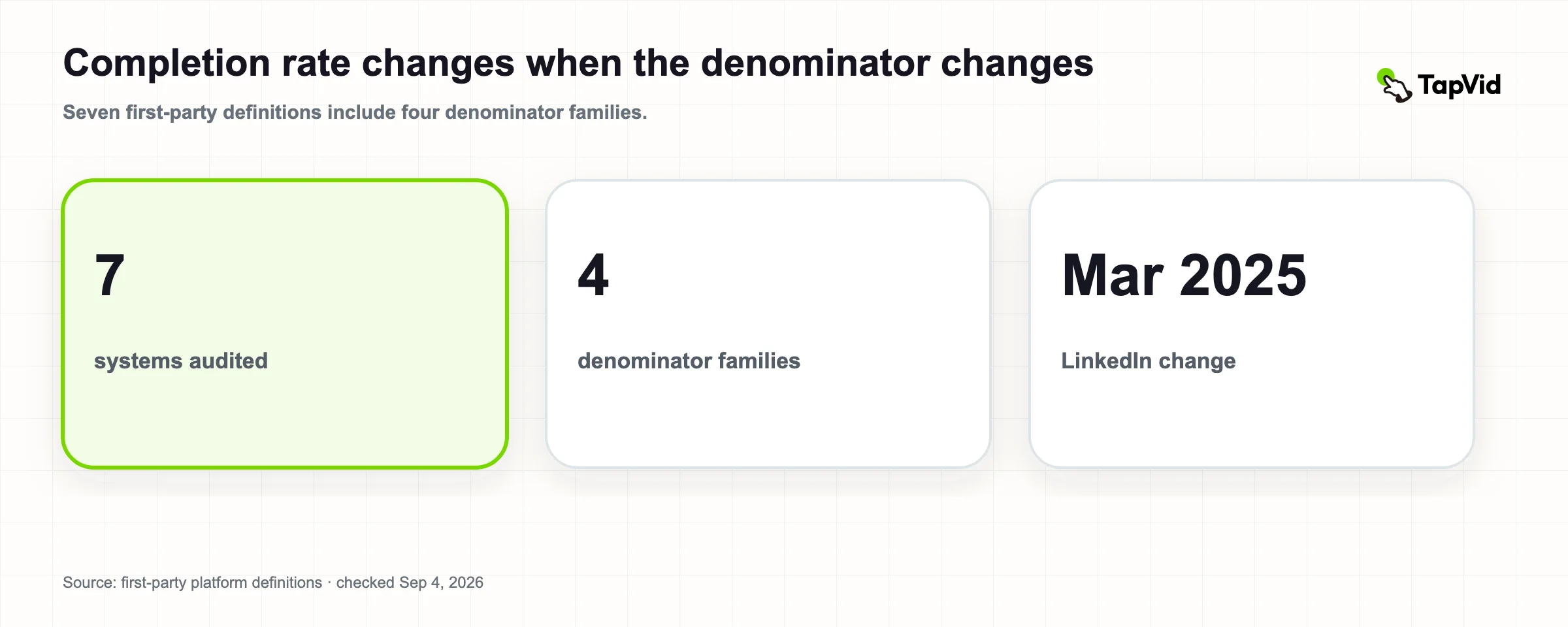Click the word denominator in the title

[815, 63]
